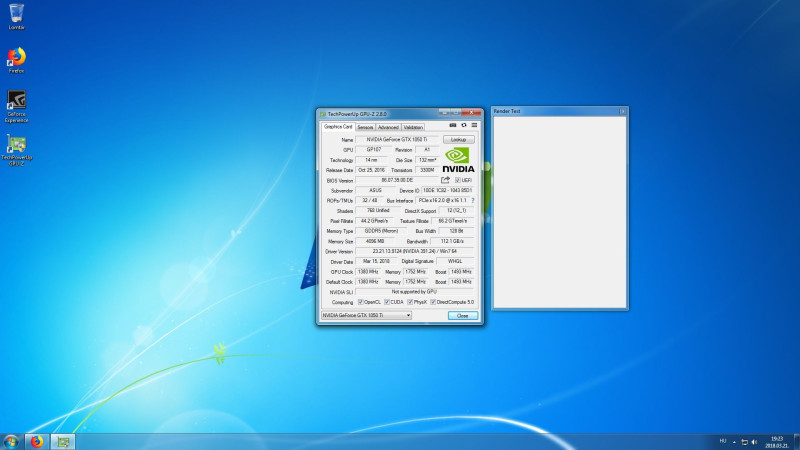Open the Recycle Bin (Lomtár) desktop icon
Viewport: 800px width, 450px height.
click(16, 16)
